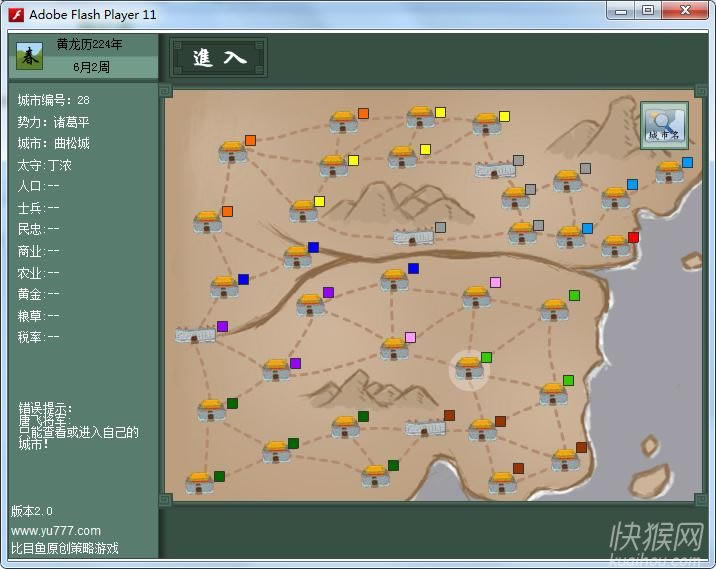Screen dimensions: 716x569
Task: Select the fortress wall with the brown flag
Action: point(425,427)
